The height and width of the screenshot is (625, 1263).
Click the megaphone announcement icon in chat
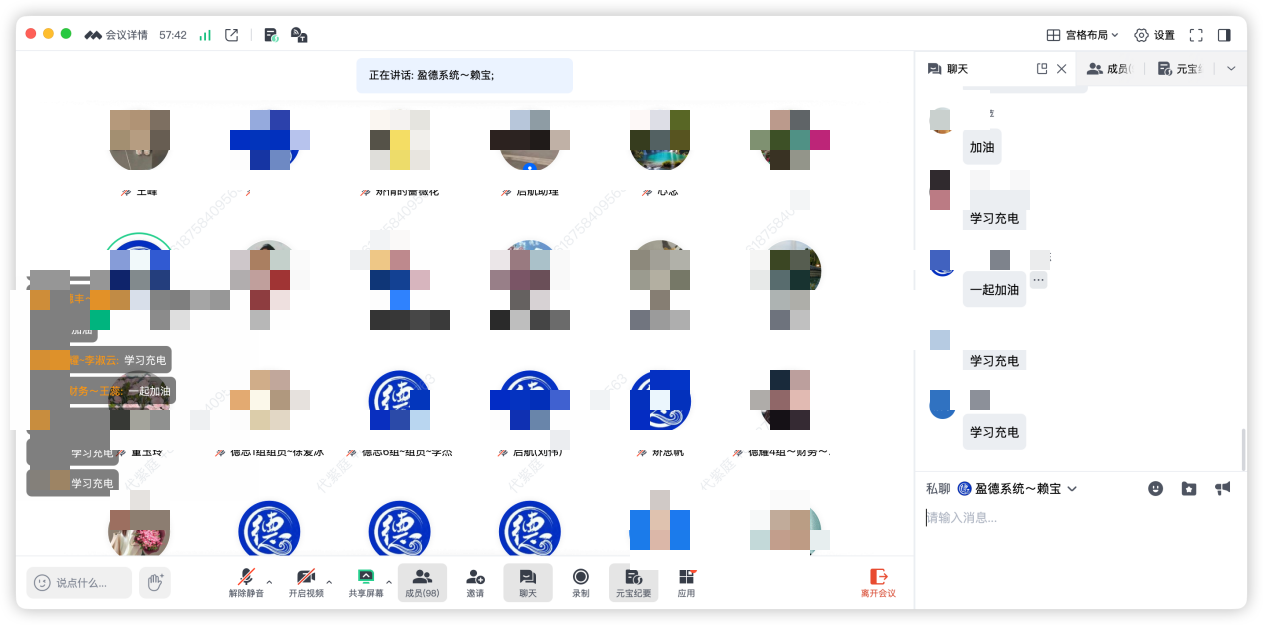coord(1222,488)
